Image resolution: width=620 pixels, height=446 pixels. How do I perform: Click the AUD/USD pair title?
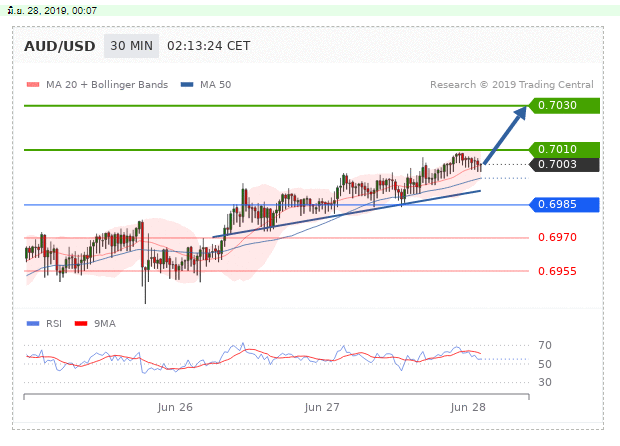click(60, 46)
